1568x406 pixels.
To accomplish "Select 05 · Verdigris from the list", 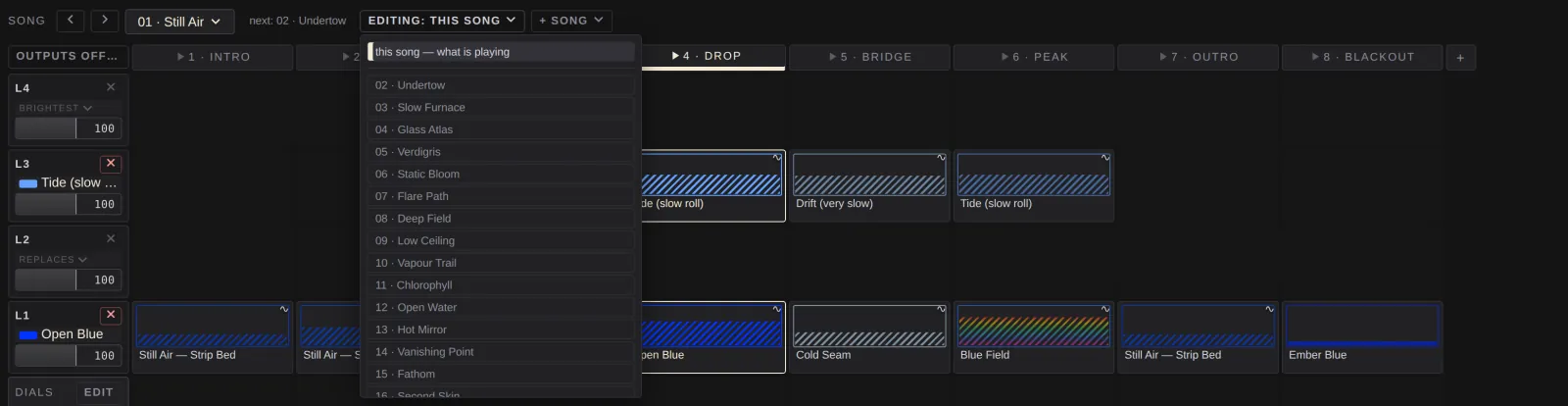I will click(501, 152).
